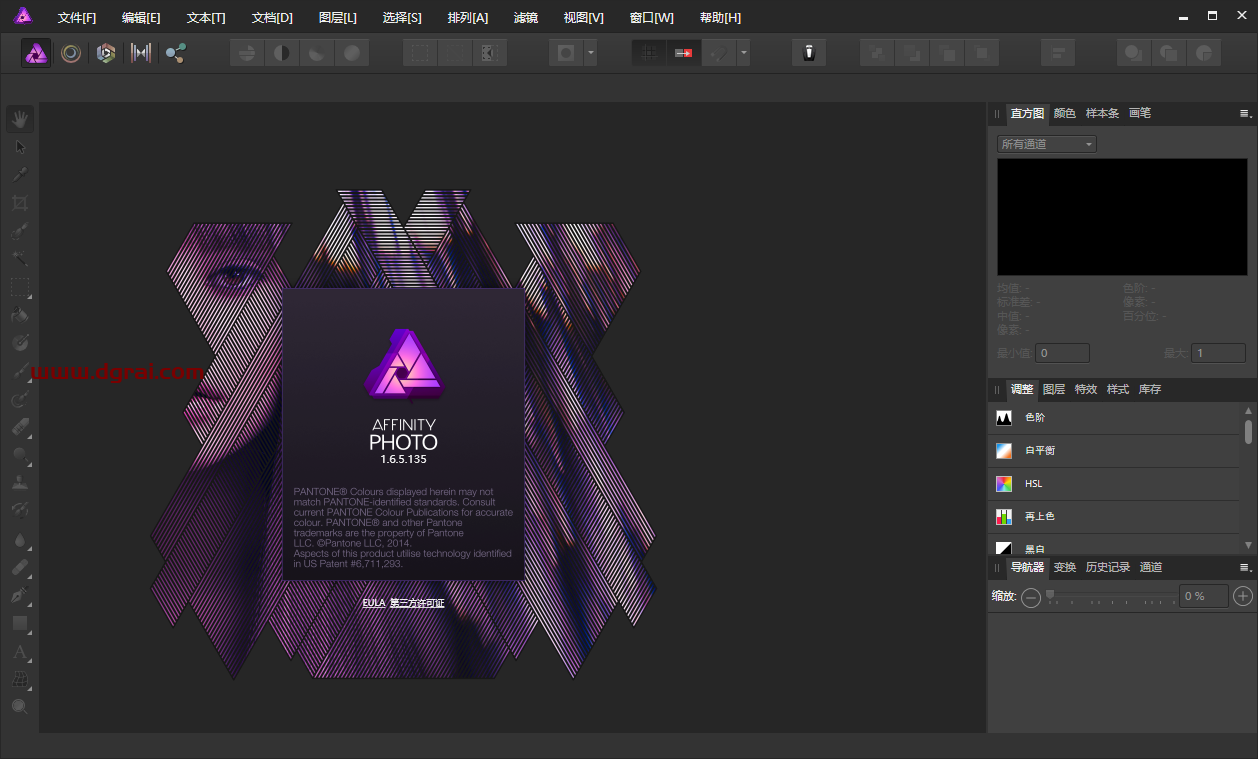Switch to the 通道 tab
This screenshot has width=1258, height=759.
[1151, 568]
